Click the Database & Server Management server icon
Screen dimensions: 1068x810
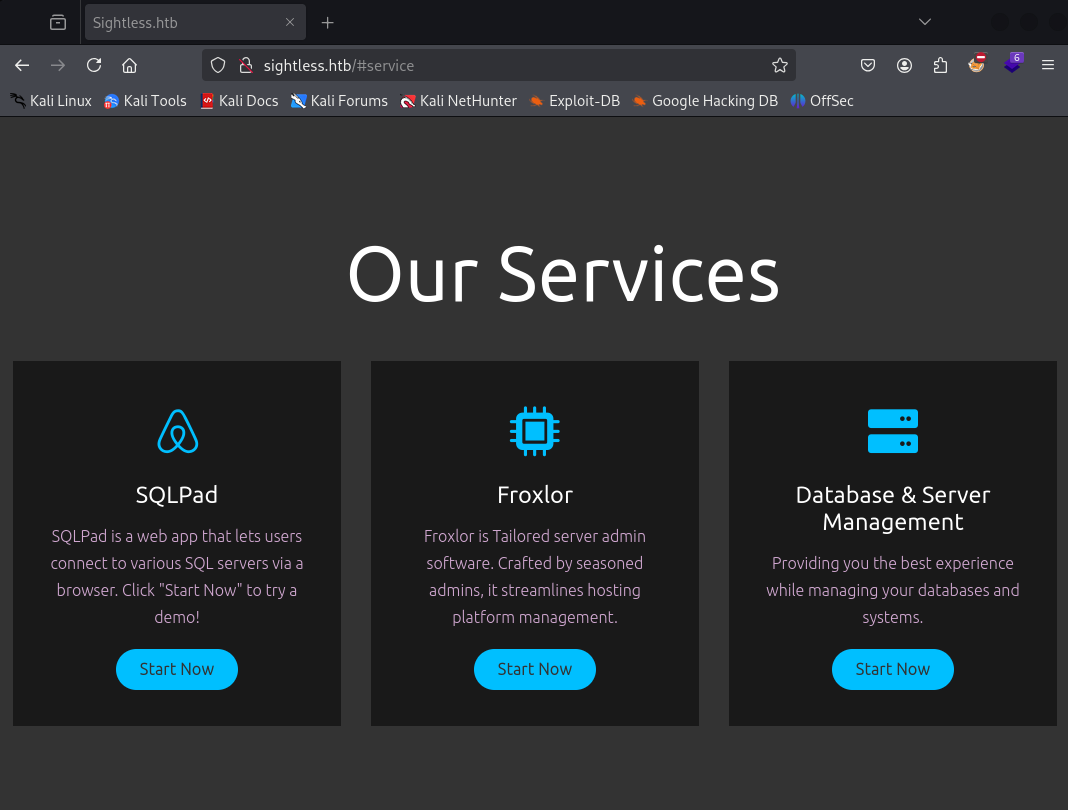(893, 431)
